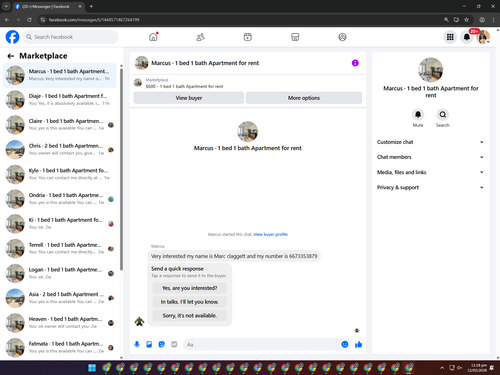The width and height of the screenshot is (500, 375).
Task: Reload the page with the browser refresh icon
Action: pyautogui.click(x=29, y=20)
